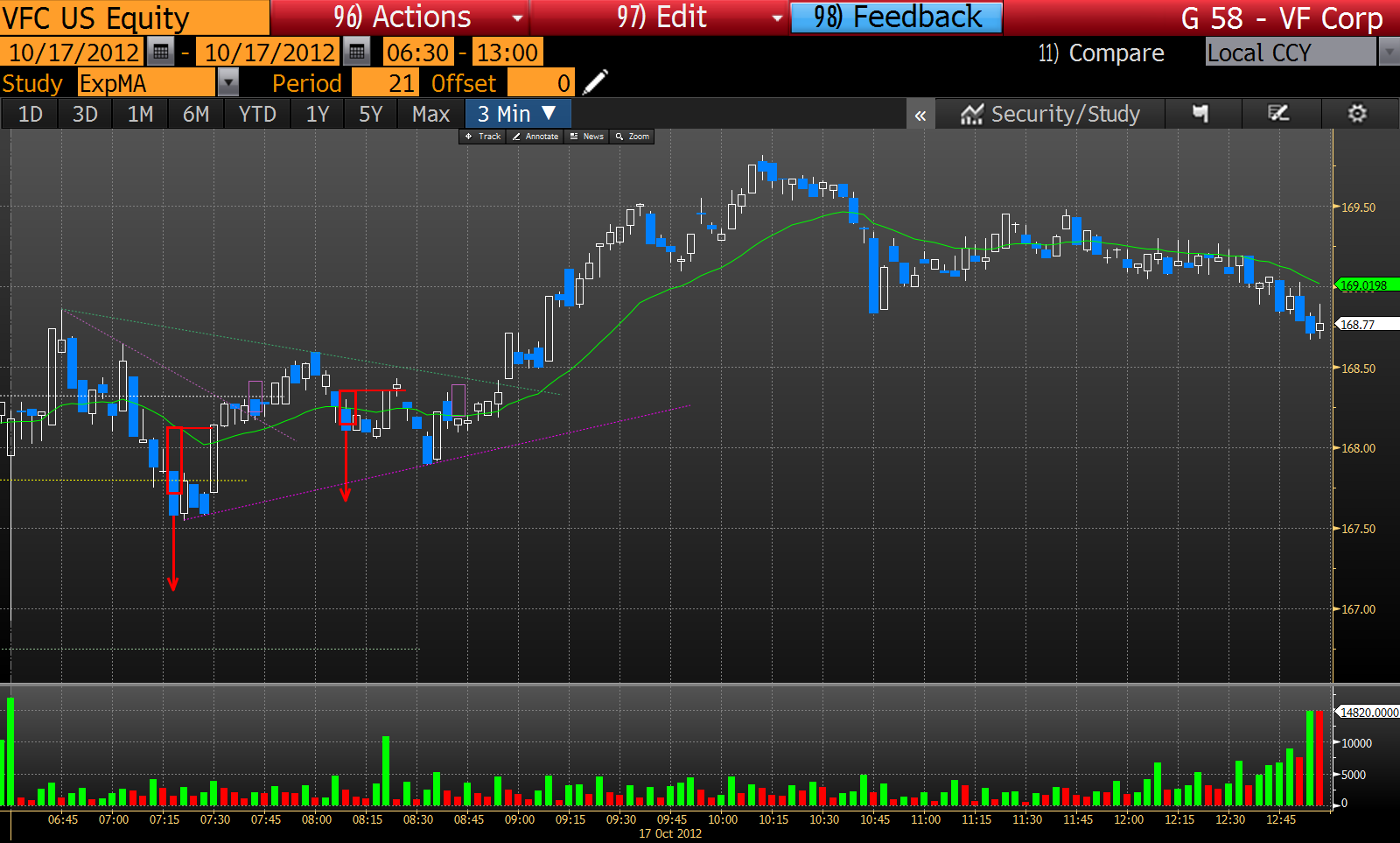Click the 17 Oct 2012 date label

(x=670, y=833)
